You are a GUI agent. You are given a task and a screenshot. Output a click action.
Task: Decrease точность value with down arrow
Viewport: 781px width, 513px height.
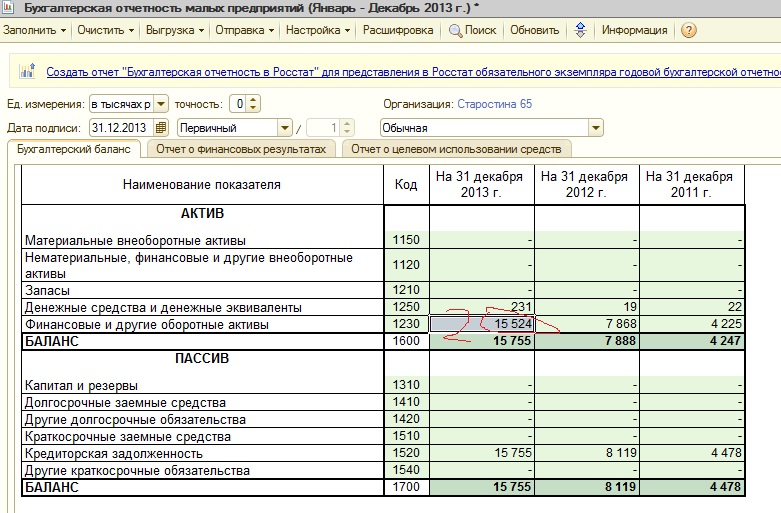253,108
